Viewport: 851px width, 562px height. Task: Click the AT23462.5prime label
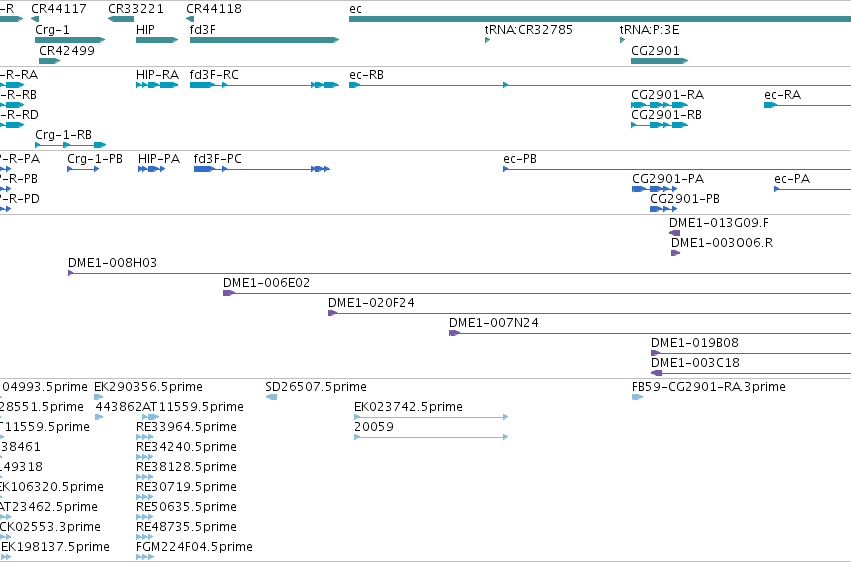click(x=49, y=507)
